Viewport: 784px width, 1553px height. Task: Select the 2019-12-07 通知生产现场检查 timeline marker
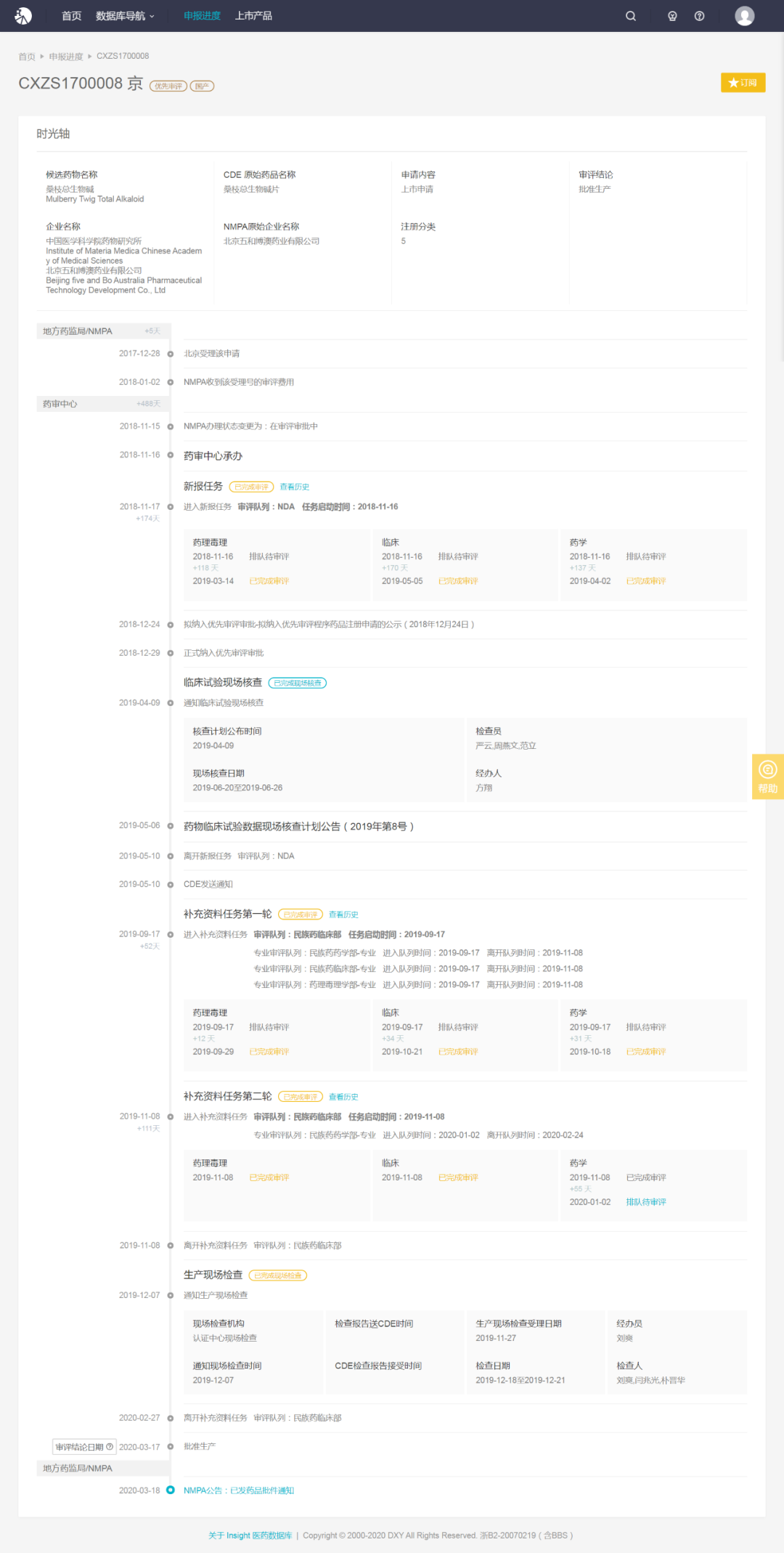coord(171,1295)
